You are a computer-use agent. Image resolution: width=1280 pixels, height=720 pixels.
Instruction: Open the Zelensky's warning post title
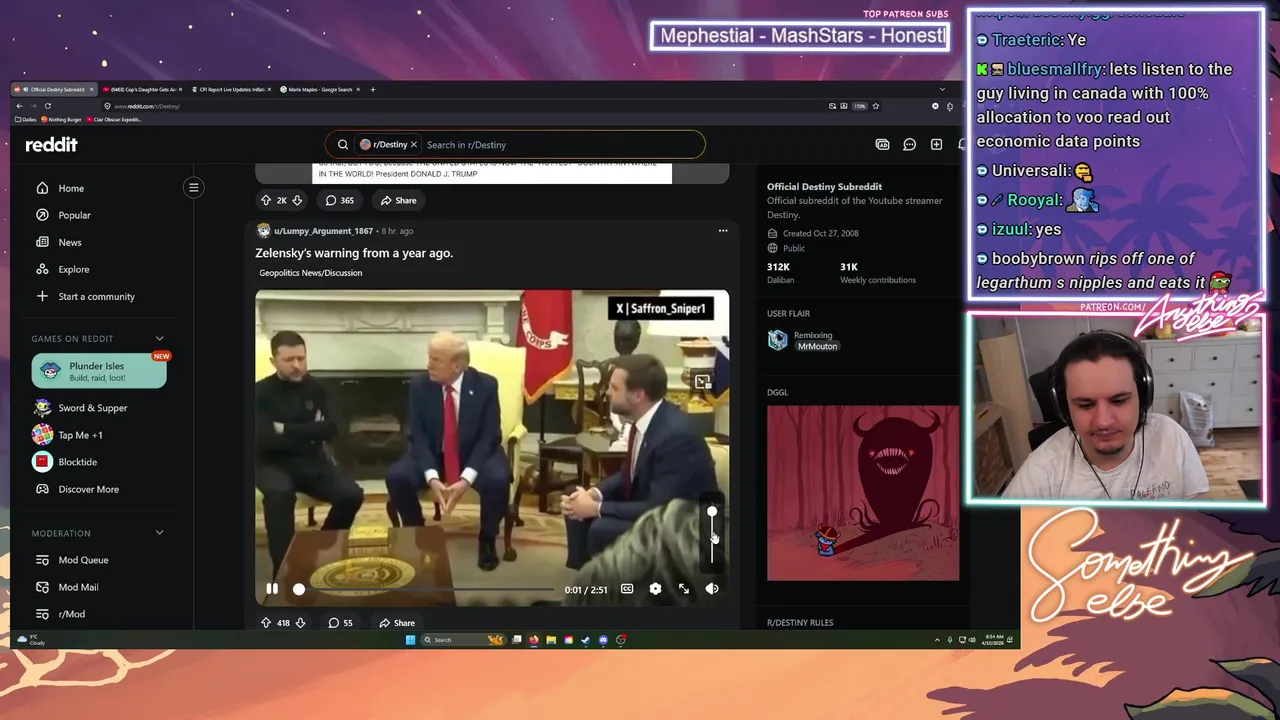[x=354, y=253]
